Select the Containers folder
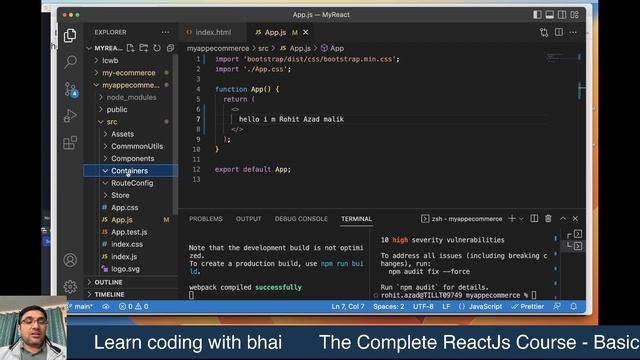This screenshot has width=640, height=360. [x=130, y=171]
